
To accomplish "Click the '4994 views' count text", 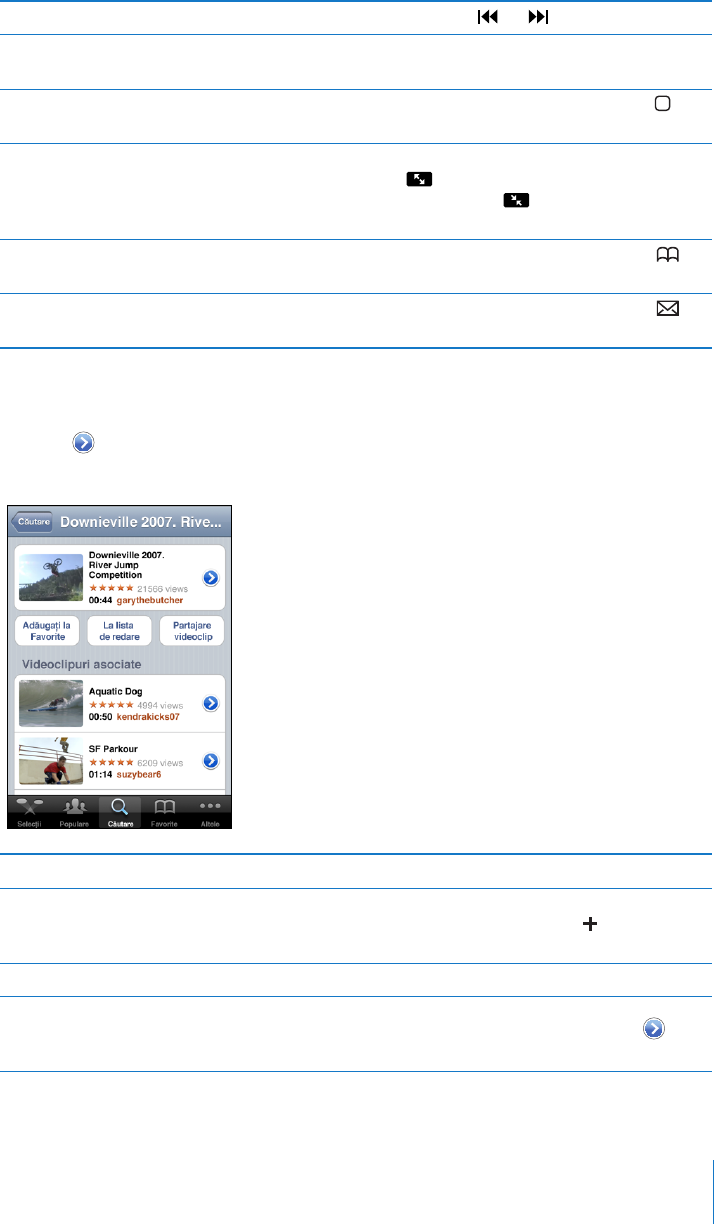I will [158, 705].
